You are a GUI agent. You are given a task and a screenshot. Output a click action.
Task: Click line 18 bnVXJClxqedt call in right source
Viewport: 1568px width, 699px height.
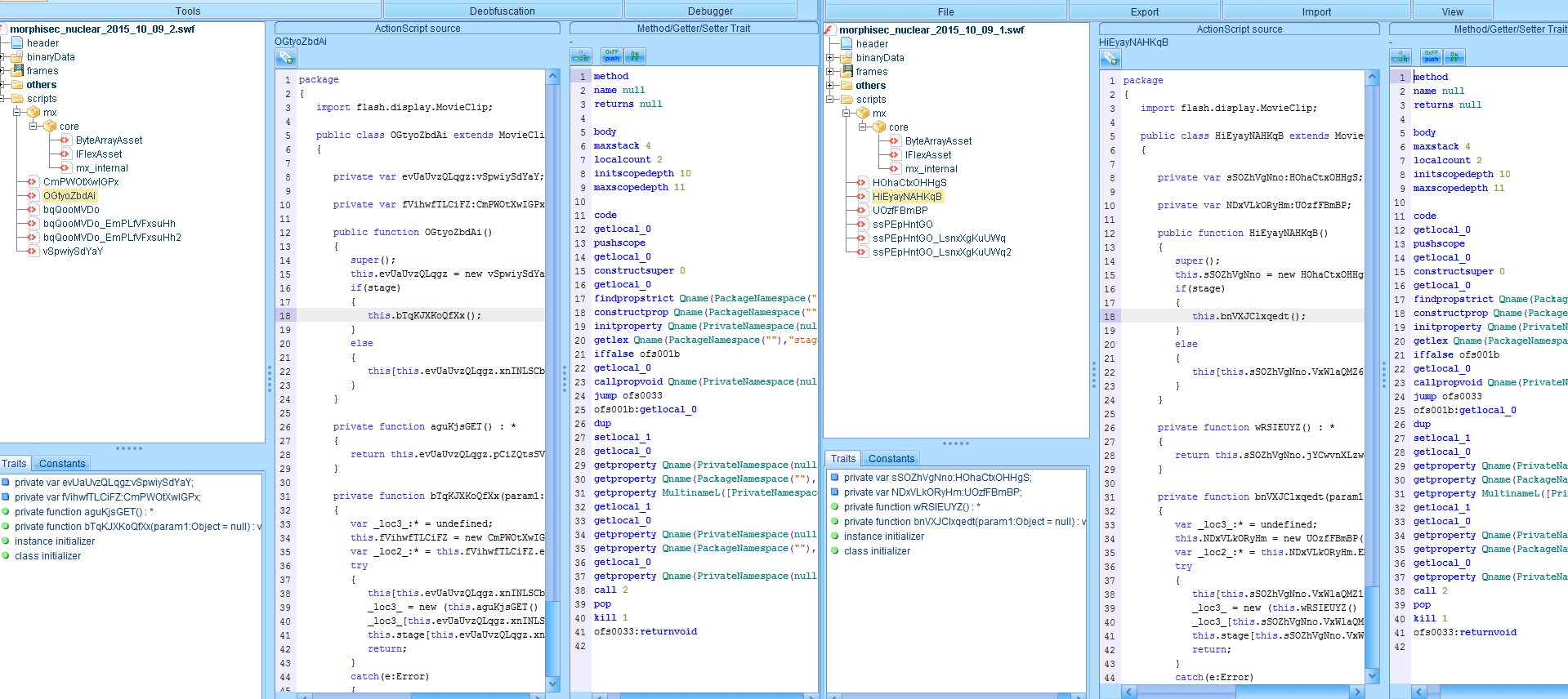point(1249,316)
